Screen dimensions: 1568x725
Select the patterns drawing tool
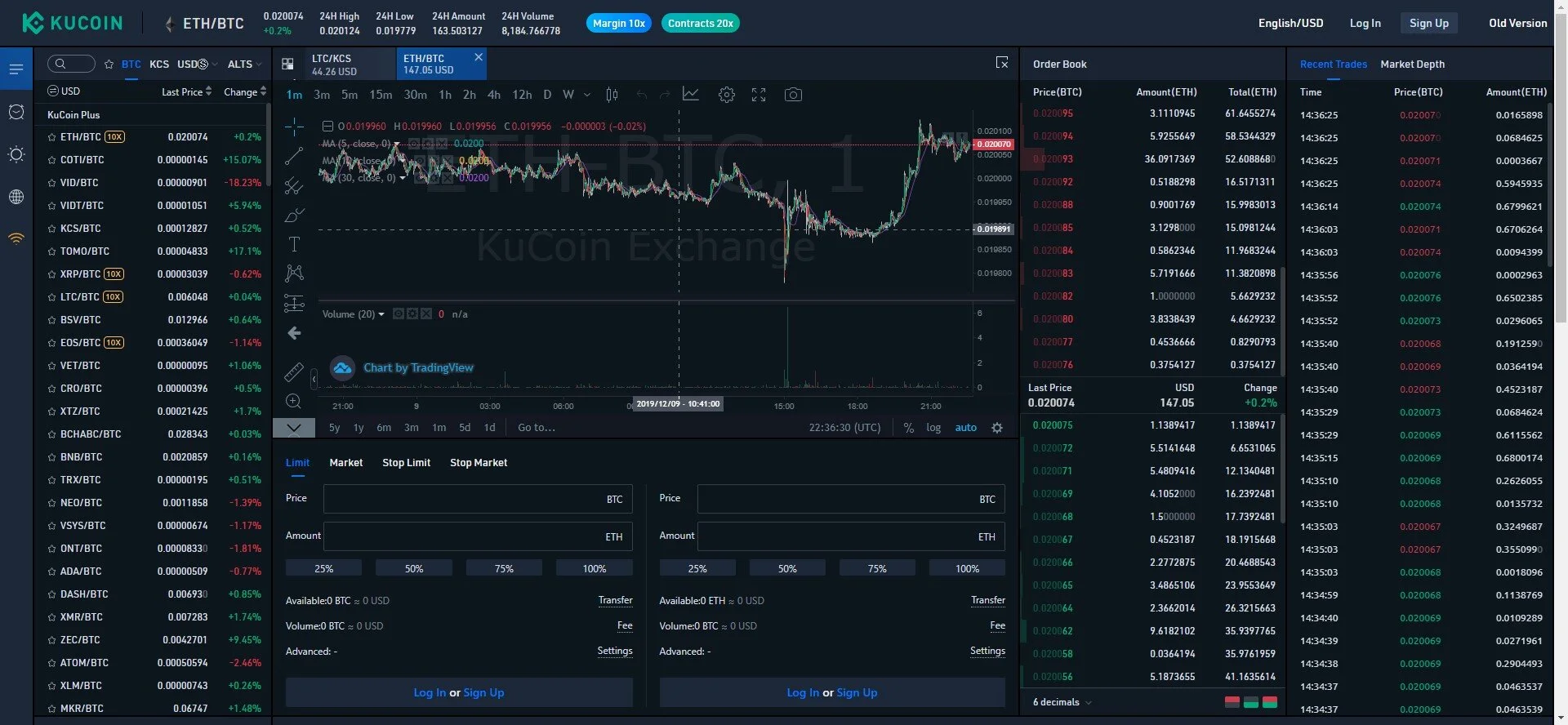click(x=294, y=274)
